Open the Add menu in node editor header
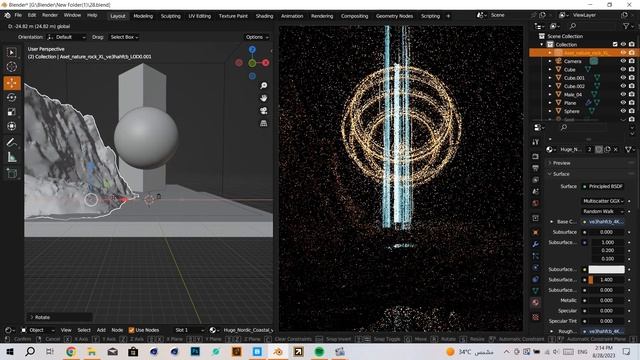 101,330
